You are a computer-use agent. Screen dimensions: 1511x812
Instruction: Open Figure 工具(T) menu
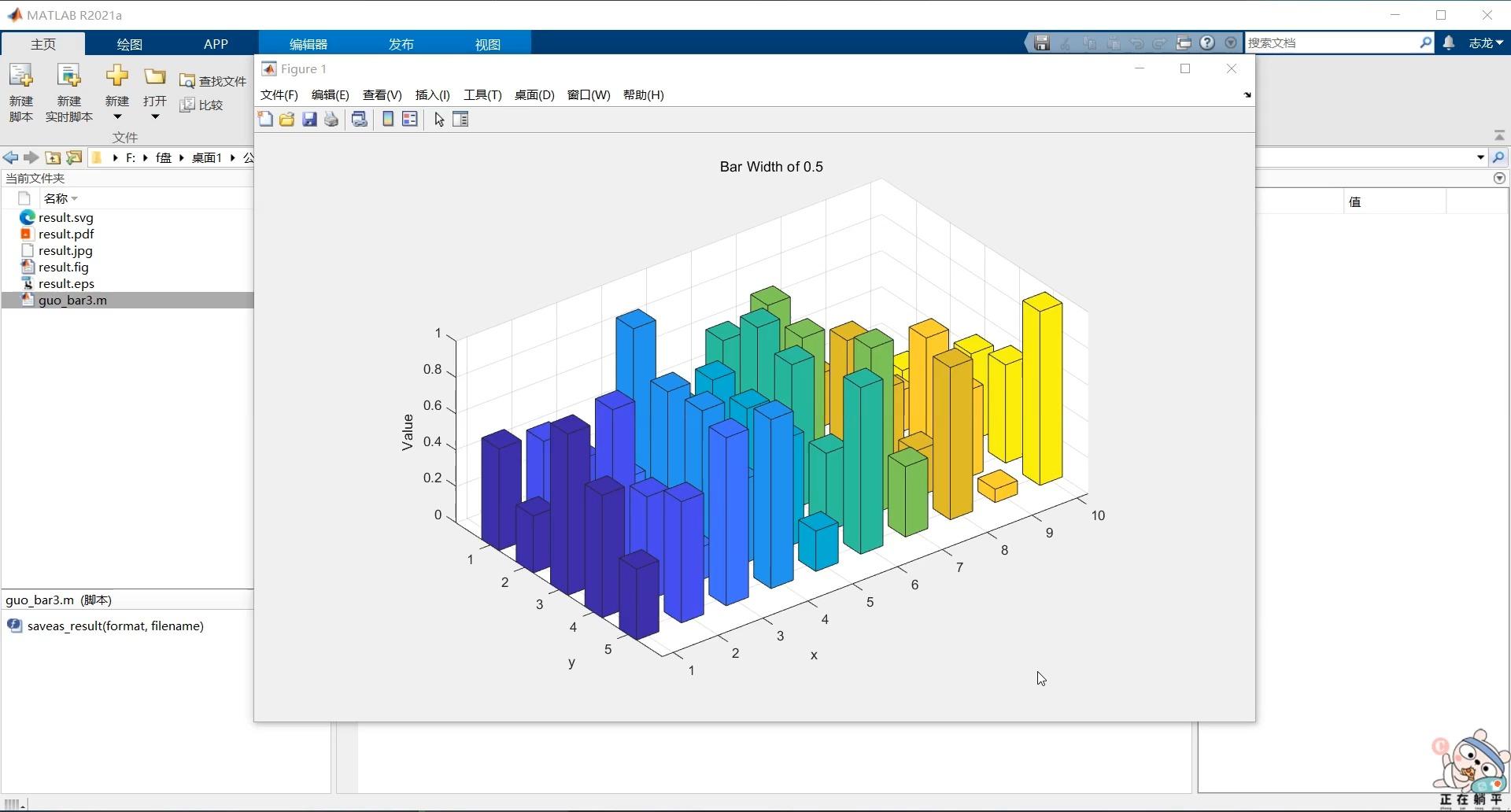point(482,94)
